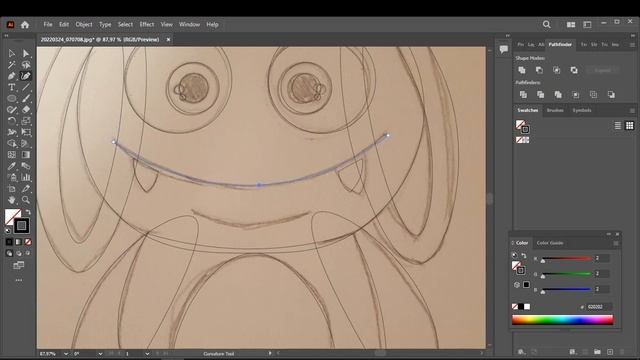Select the Hand tool
Viewport: 640px width, 360px height.
[x=11, y=200]
